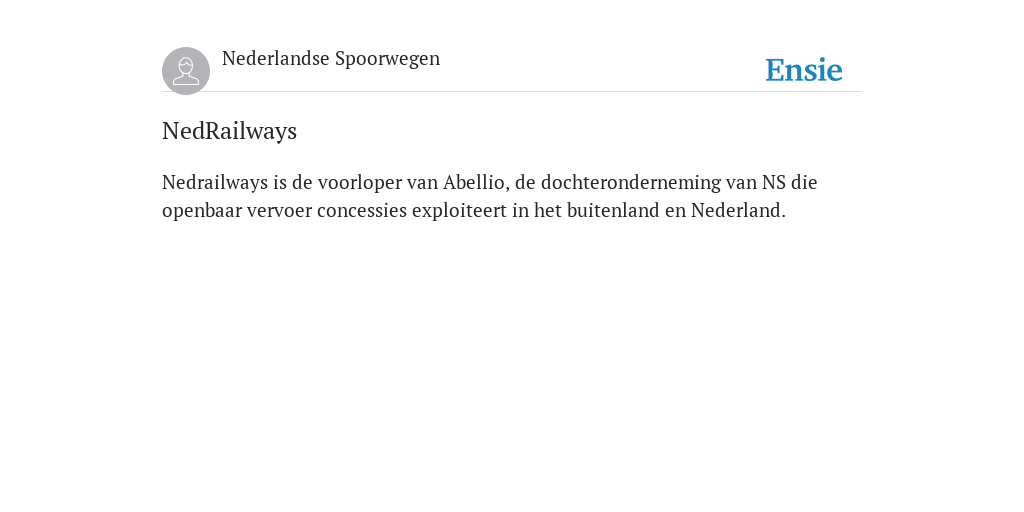Screen dimensions: 1024x512
Task: Click the word die ending first line
Action: [804, 182]
